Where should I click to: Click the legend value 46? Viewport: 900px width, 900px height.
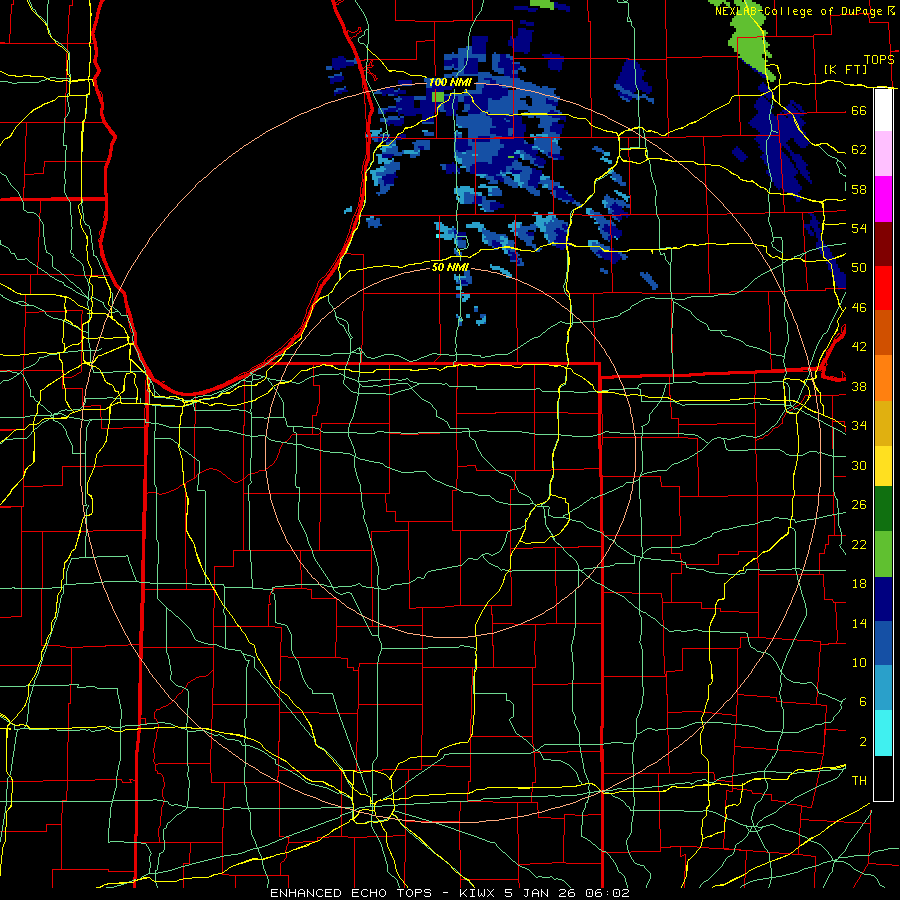tap(859, 308)
